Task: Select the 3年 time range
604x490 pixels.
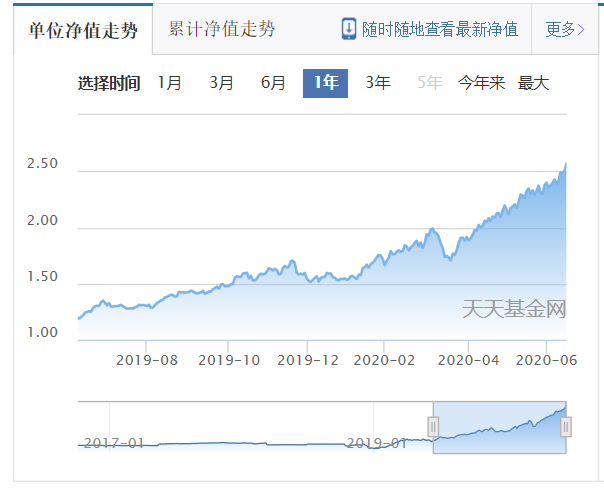Action: coord(378,83)
